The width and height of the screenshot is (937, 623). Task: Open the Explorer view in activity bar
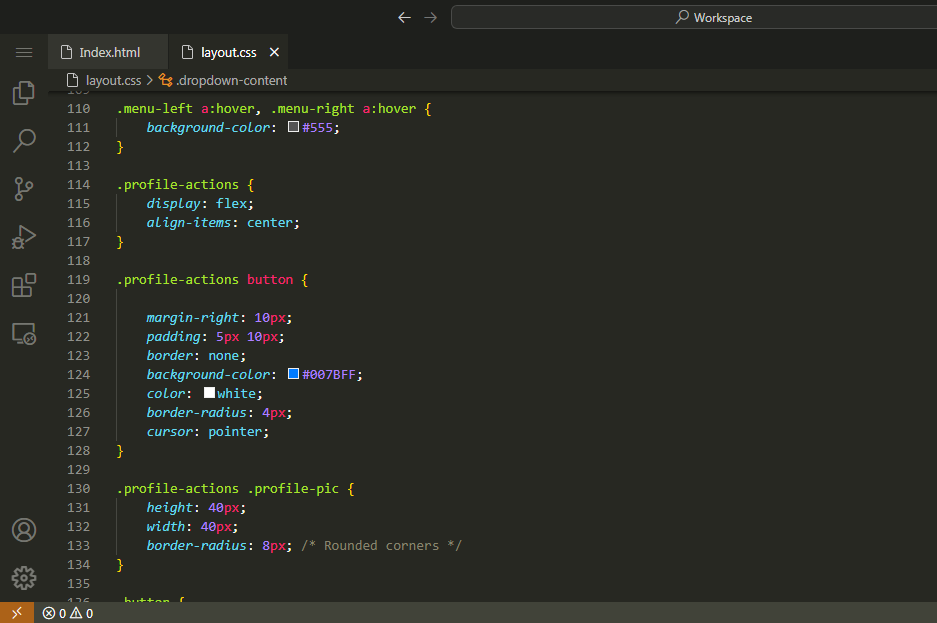[x=24, y=93]
